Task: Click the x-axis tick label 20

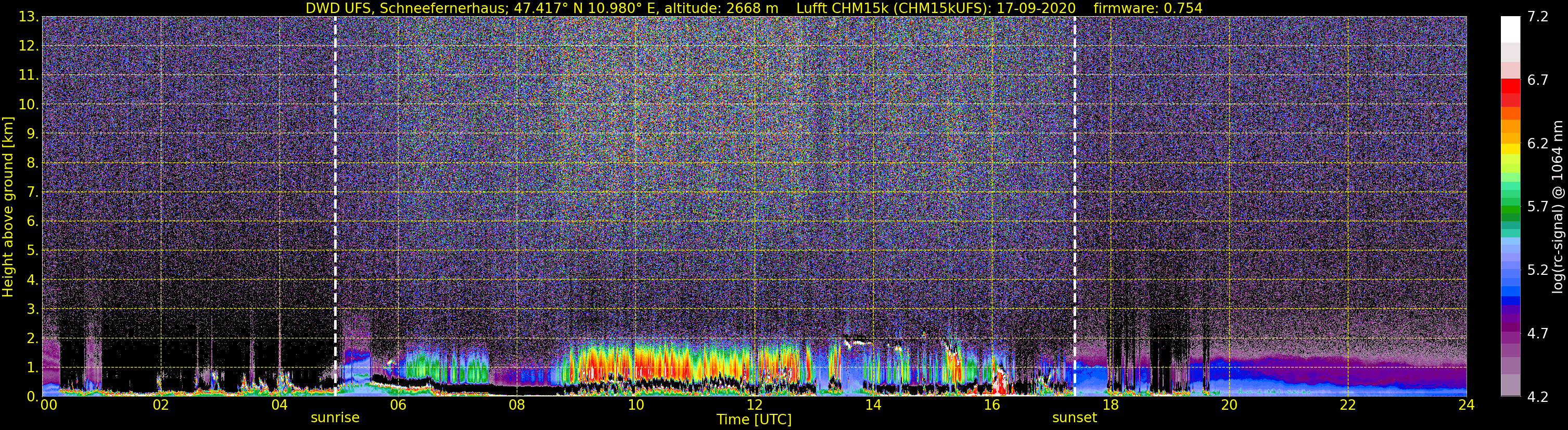Action: pyautogui.click(x=1229, y=405)
